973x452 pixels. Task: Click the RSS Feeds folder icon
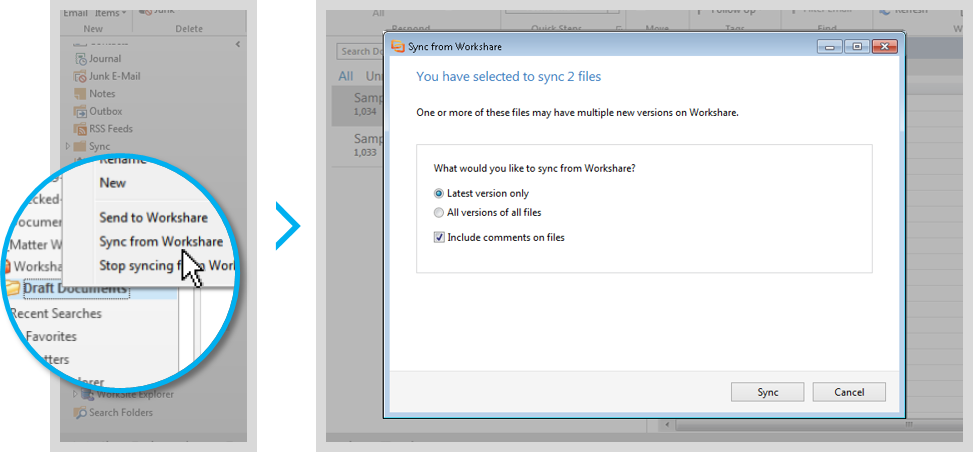80,129
